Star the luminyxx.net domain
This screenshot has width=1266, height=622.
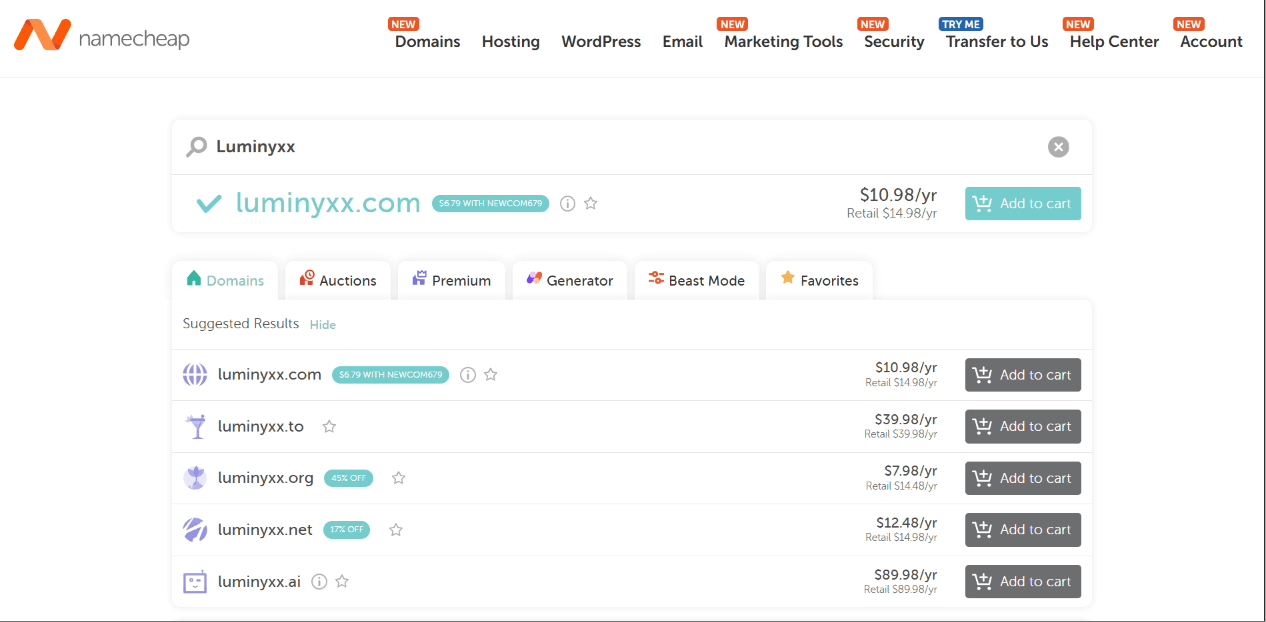pyautogui.click(x=396, y=530)
